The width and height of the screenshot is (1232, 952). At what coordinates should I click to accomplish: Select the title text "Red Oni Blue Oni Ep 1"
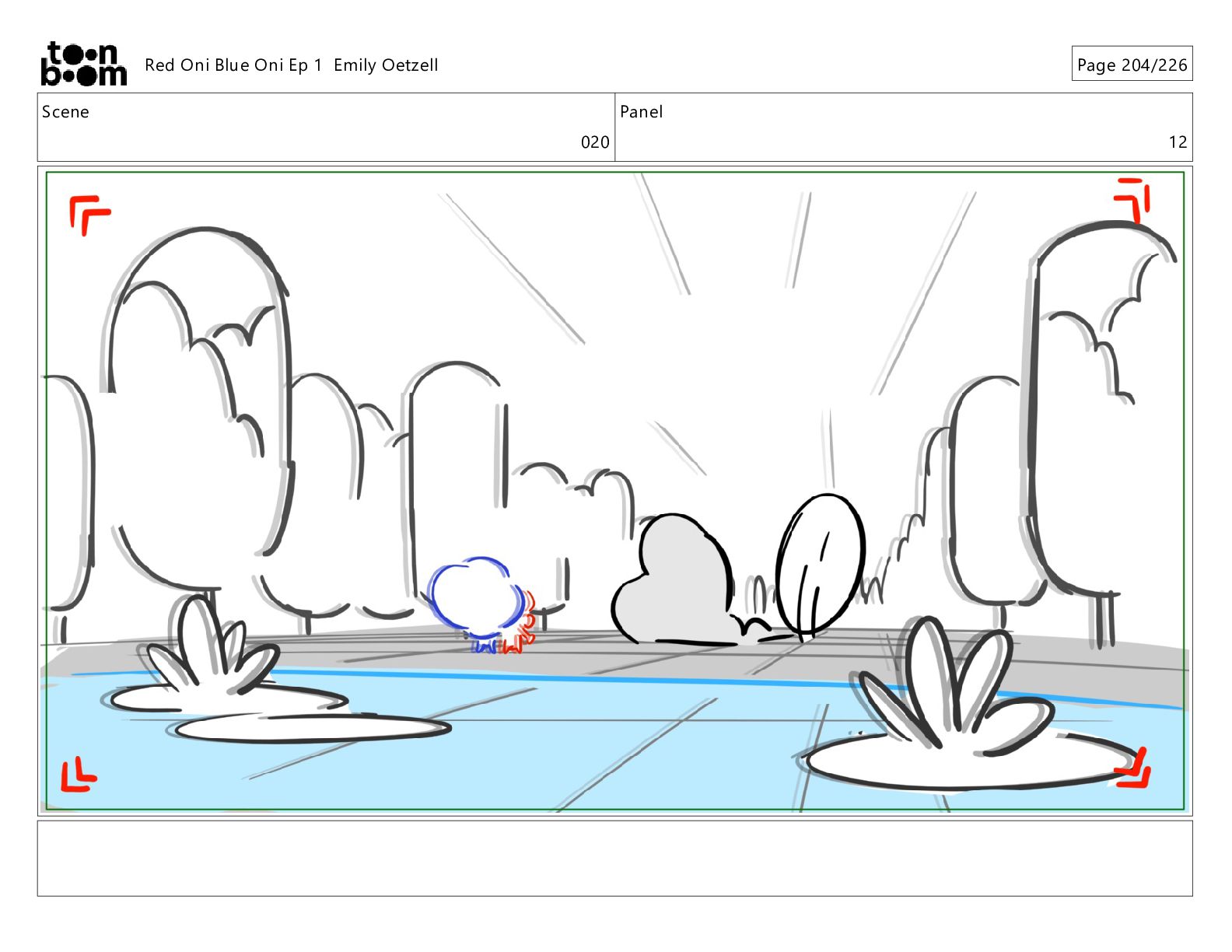[x=233, y=65]
